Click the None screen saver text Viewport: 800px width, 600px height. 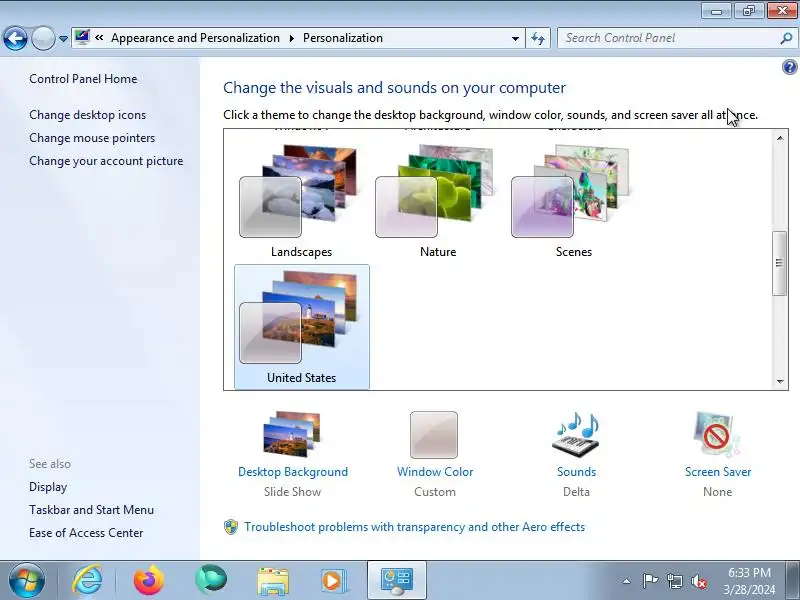(x=717, y=492)
